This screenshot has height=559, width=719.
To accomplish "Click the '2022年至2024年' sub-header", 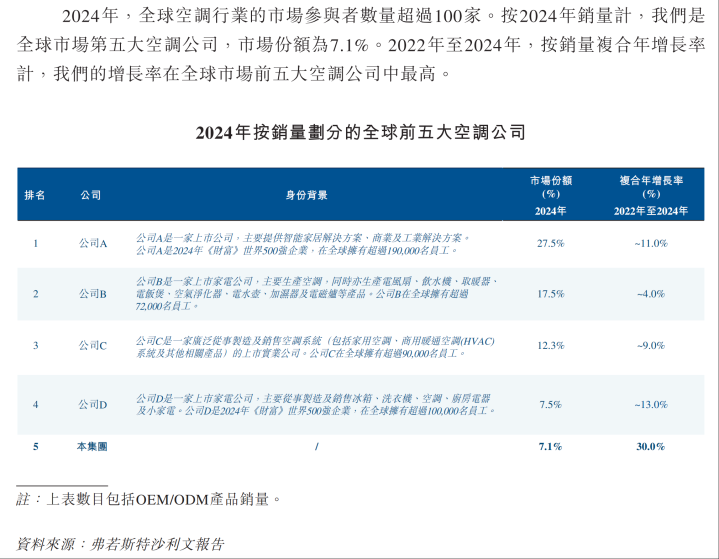I will coord(651,211).
